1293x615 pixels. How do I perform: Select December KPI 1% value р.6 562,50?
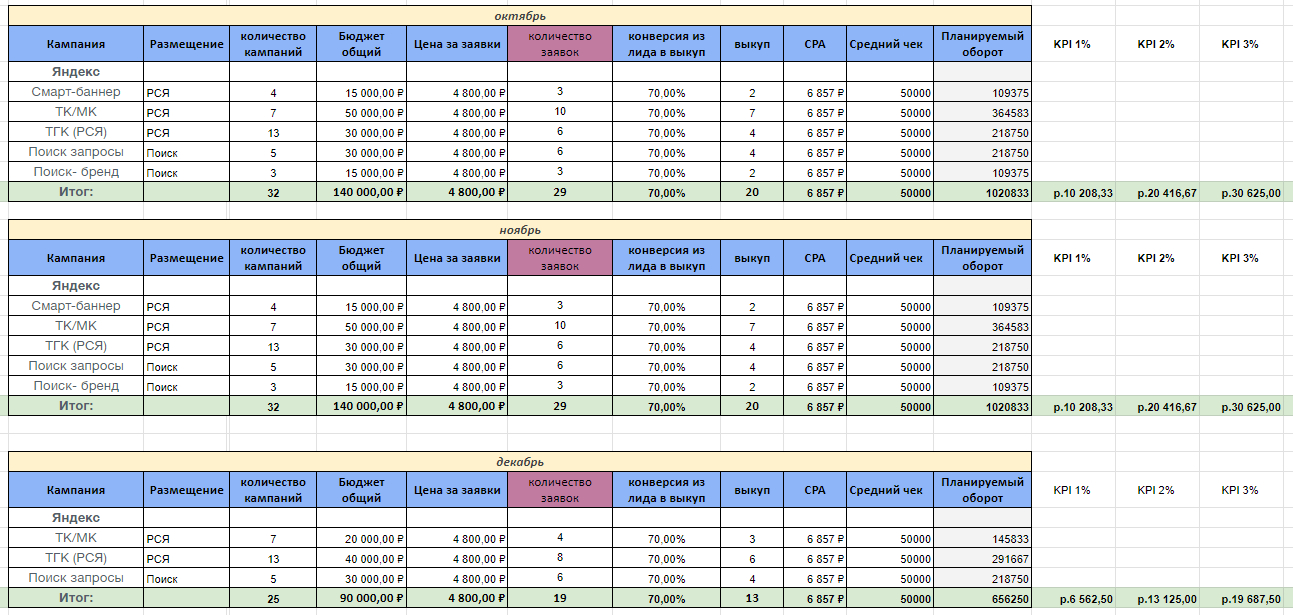(1075, 598)
